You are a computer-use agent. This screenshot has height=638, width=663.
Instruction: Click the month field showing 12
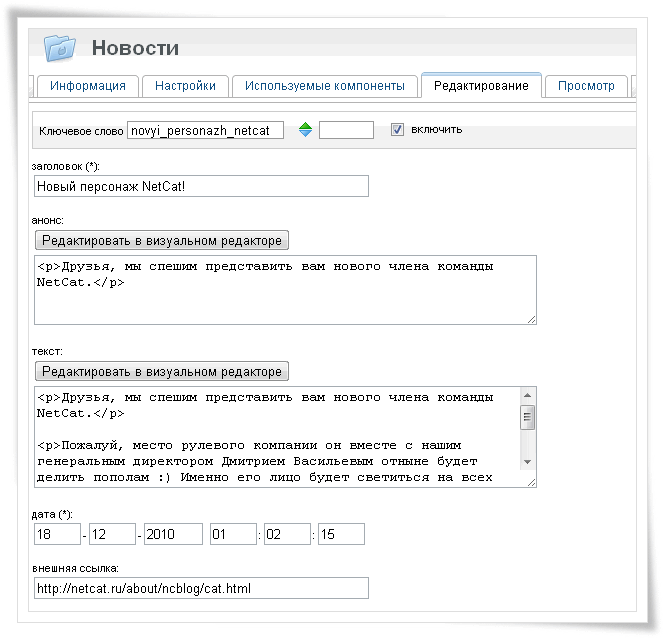coord(112,534)
